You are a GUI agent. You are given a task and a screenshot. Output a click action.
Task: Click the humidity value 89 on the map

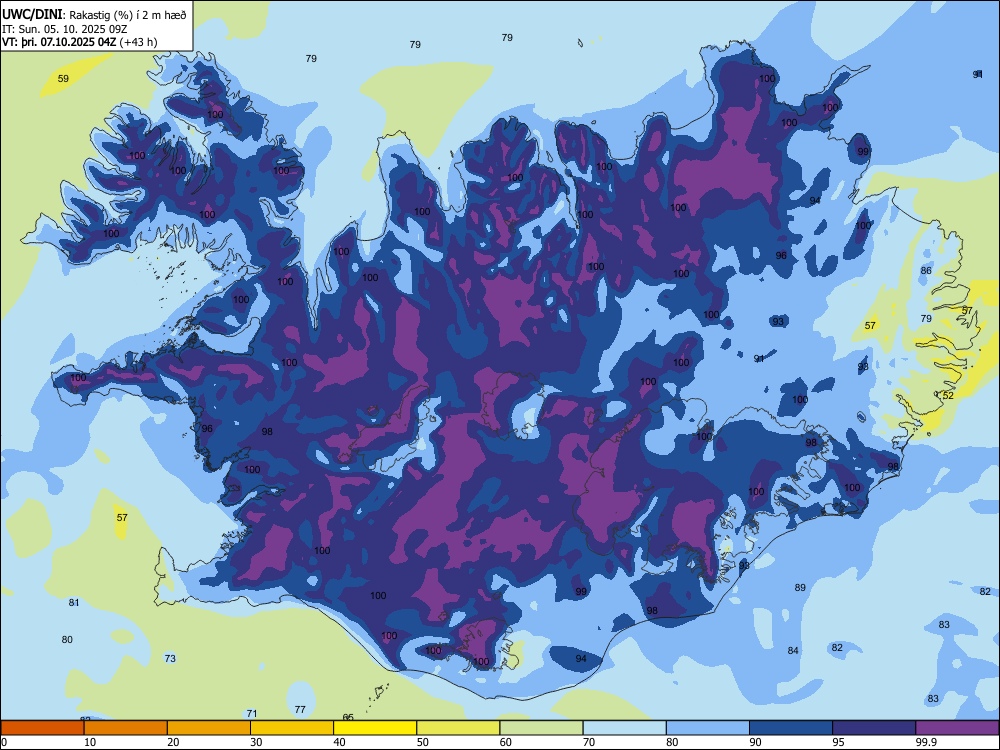click(800, 587)
